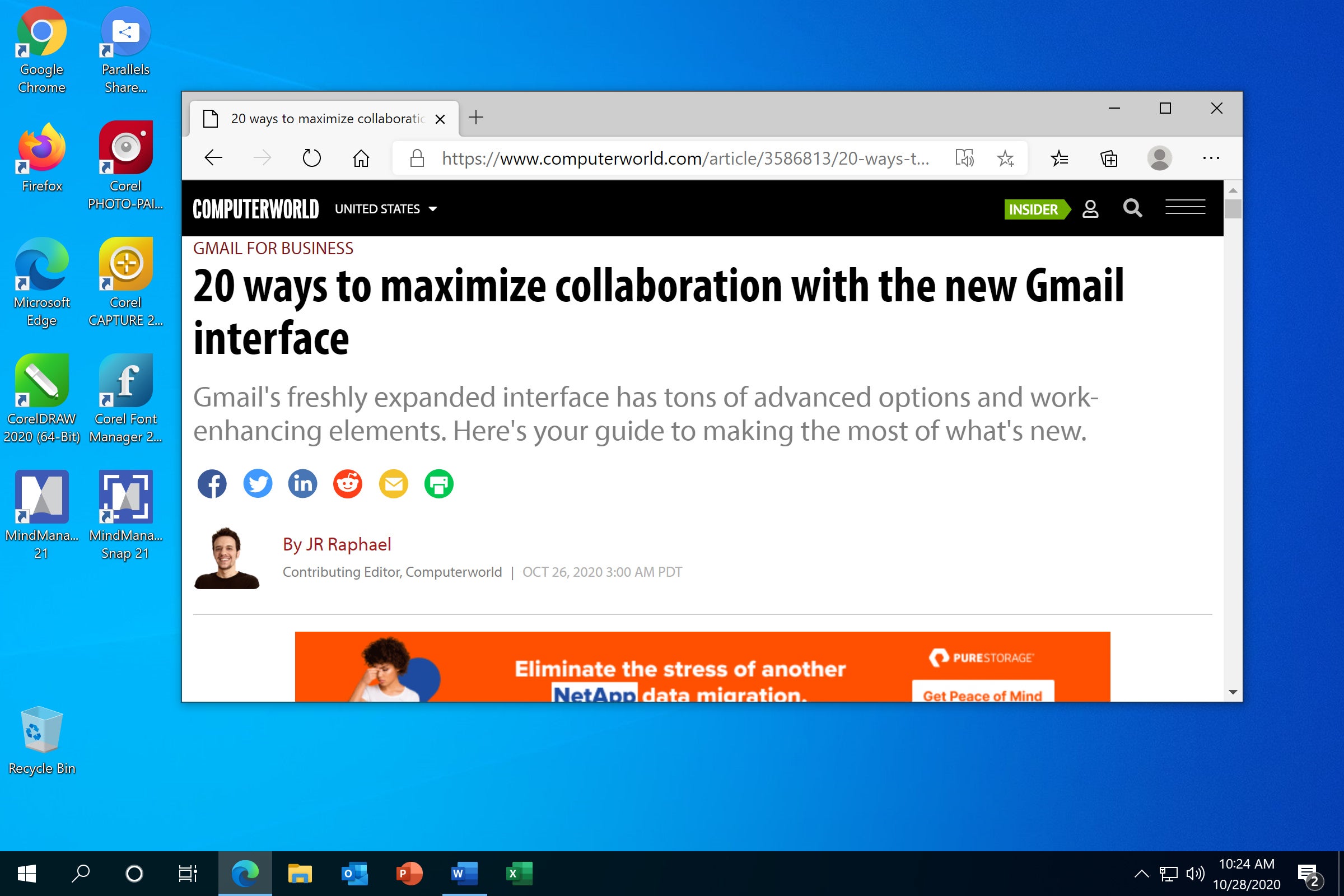Open the Computerworld hamburger menu
Screen dimensions: 1344x896
(x=1185, y=207)
